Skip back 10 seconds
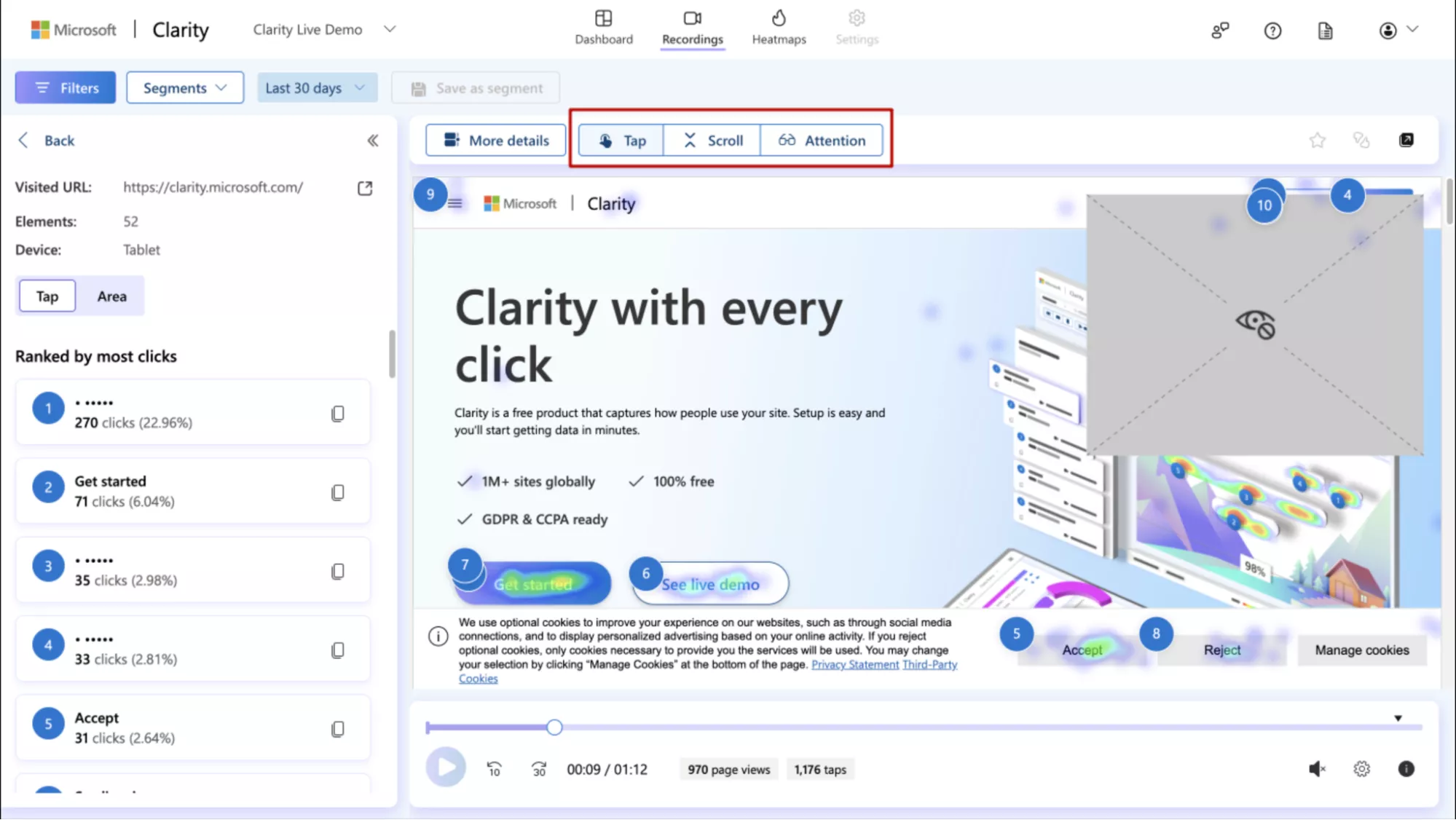The width and height of the screenshot is (1456, 820). point(494,769)
